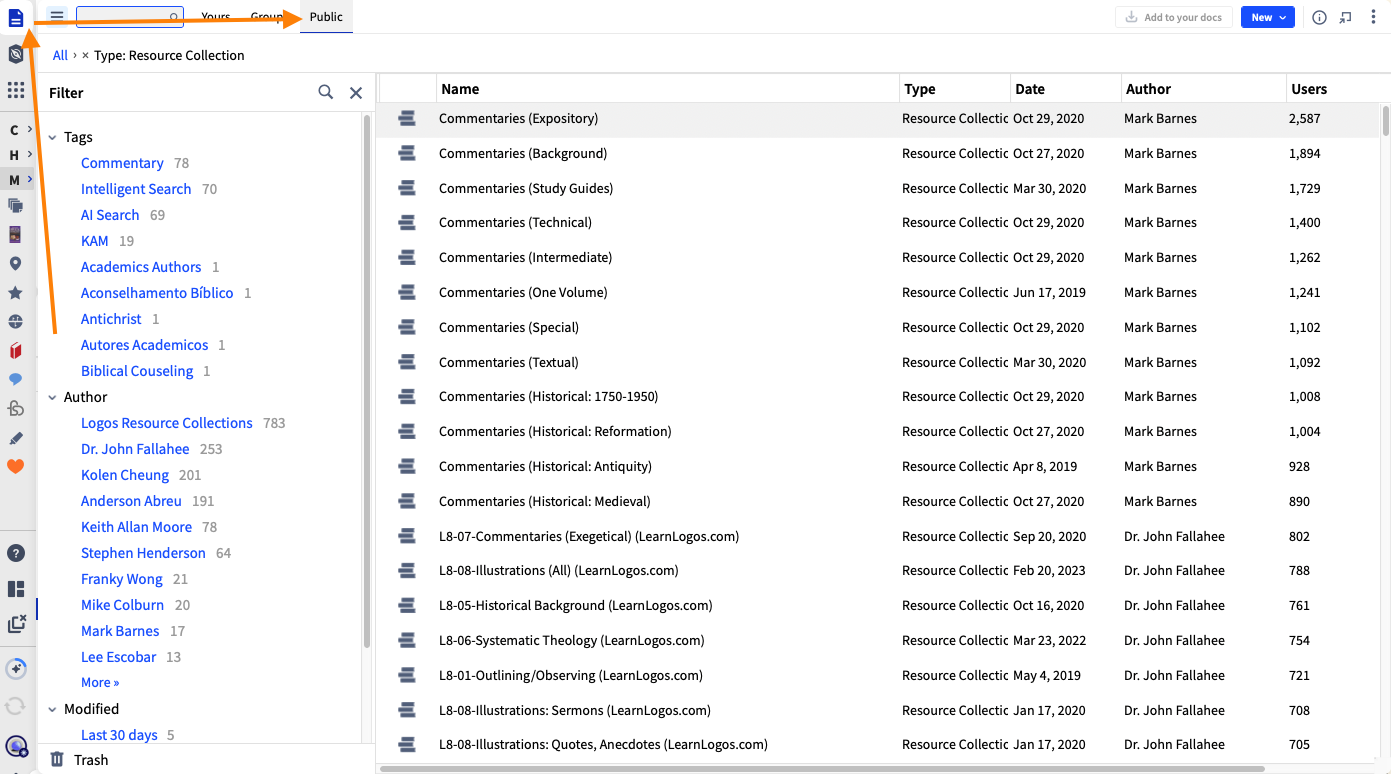Show more authors with More »
The height and width of the screenshot is (774, 1391).
(x=100, y=682)
